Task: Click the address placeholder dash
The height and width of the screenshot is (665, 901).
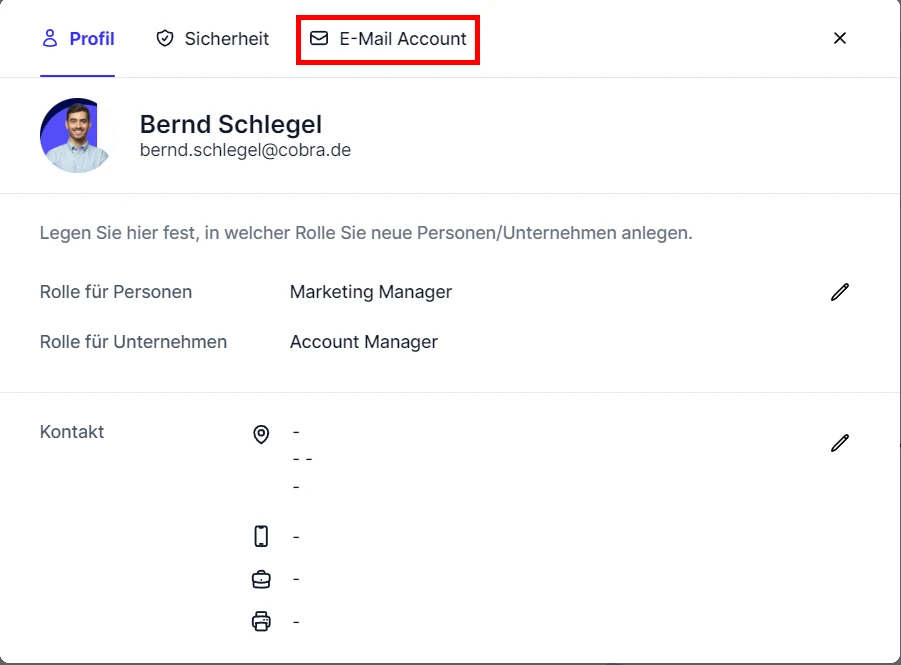Action: (x=296, y=431)
